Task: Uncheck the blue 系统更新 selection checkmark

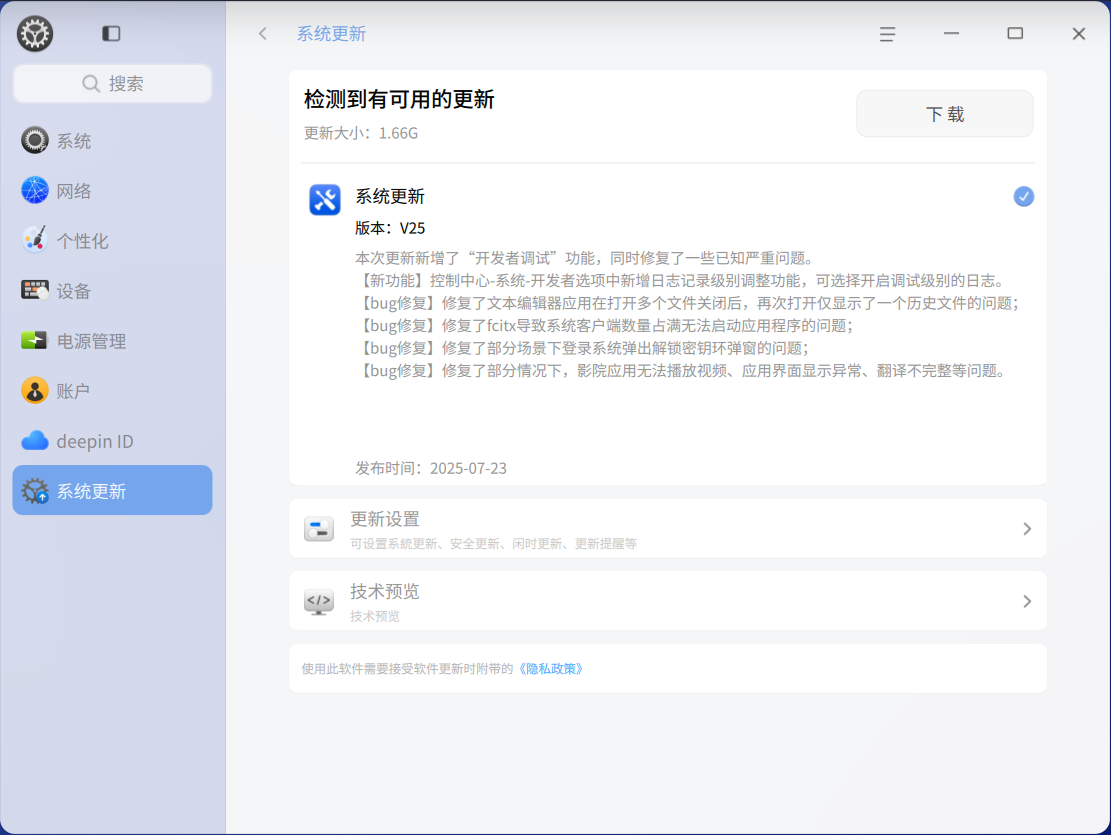Action: point(1023,196)
